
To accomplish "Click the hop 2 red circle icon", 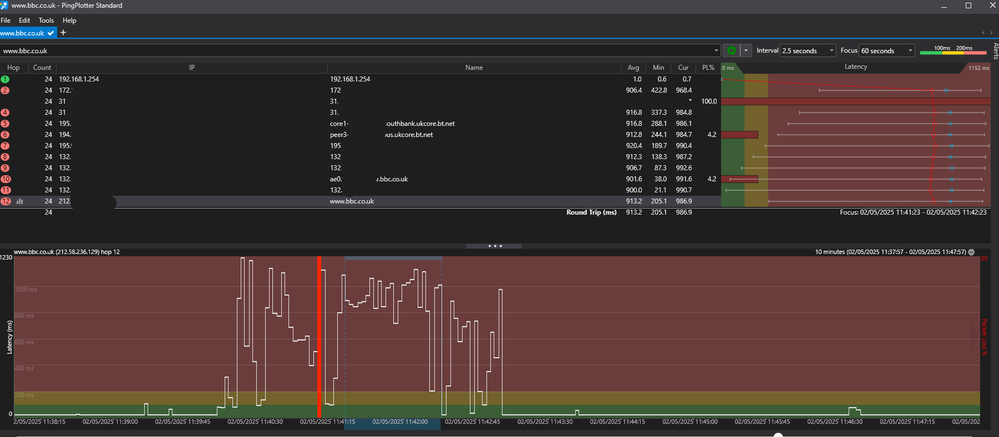I will coord(5,90).
